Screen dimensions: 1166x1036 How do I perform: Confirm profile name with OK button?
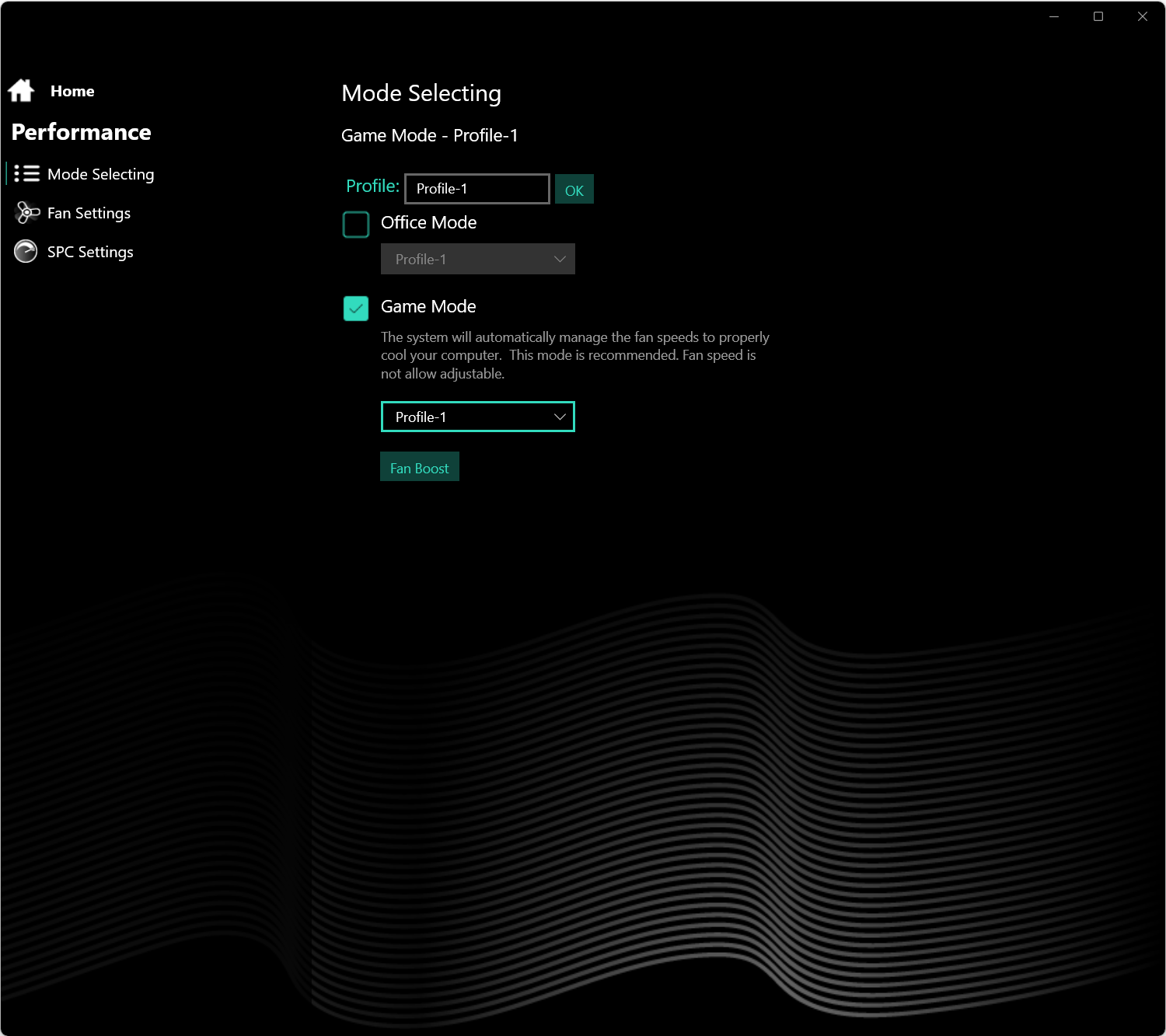tap(574, 190)
